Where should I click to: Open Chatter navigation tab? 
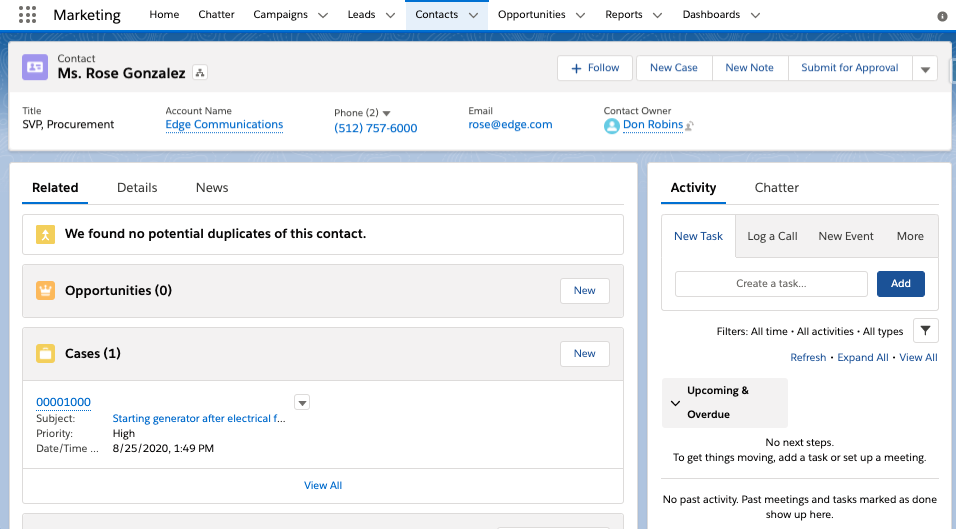216,15
